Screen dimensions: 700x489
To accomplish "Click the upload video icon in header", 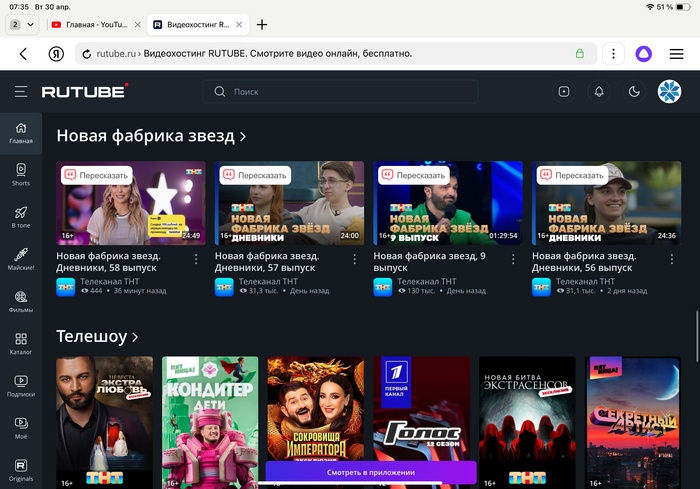I will [x=564, y=92].
